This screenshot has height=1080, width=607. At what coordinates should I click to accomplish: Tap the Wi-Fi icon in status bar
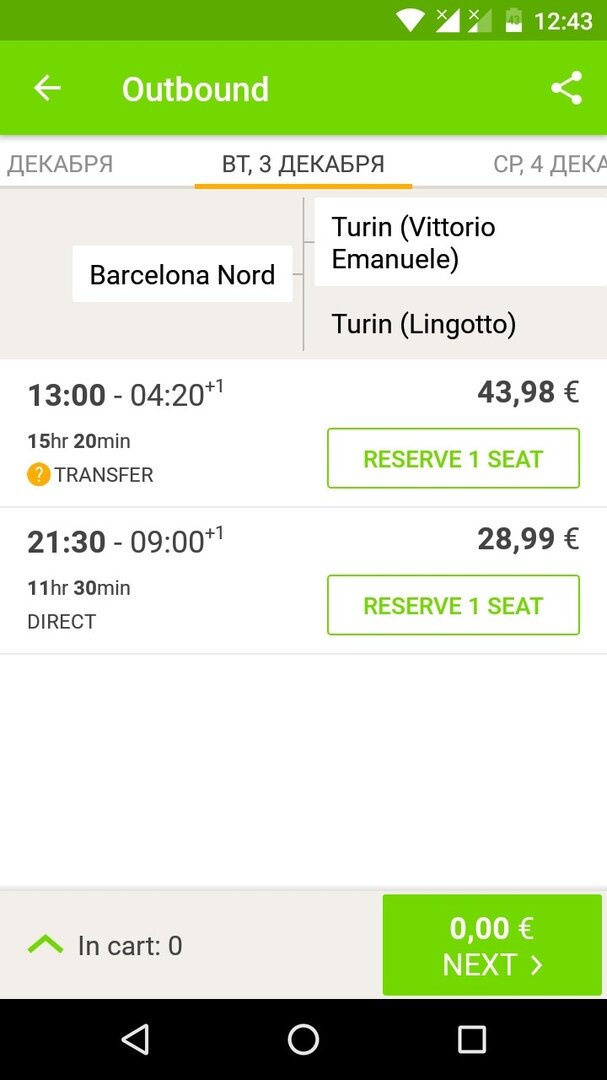click(x=410, y=20)
